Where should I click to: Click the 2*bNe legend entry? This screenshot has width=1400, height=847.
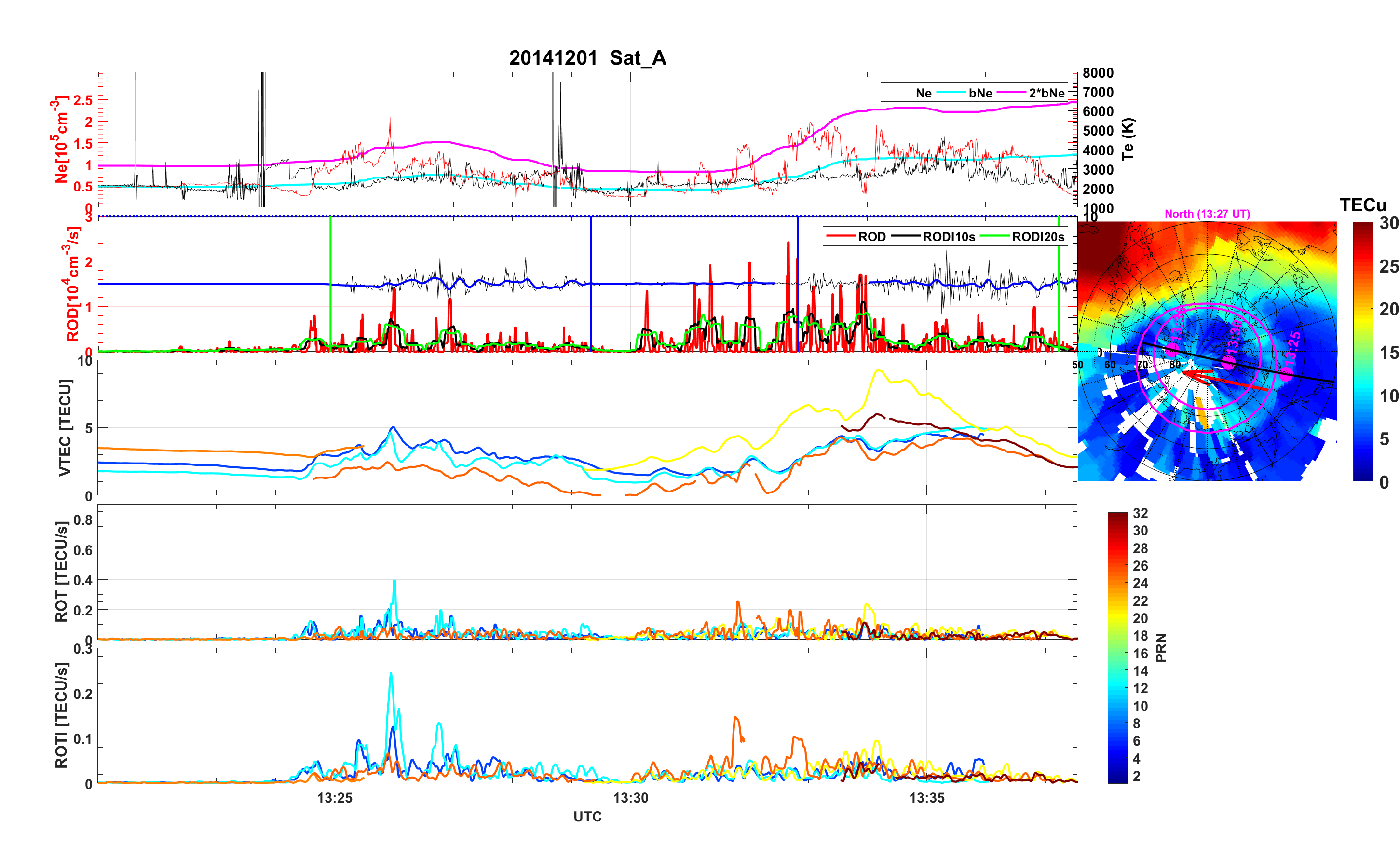[1046, 93]
